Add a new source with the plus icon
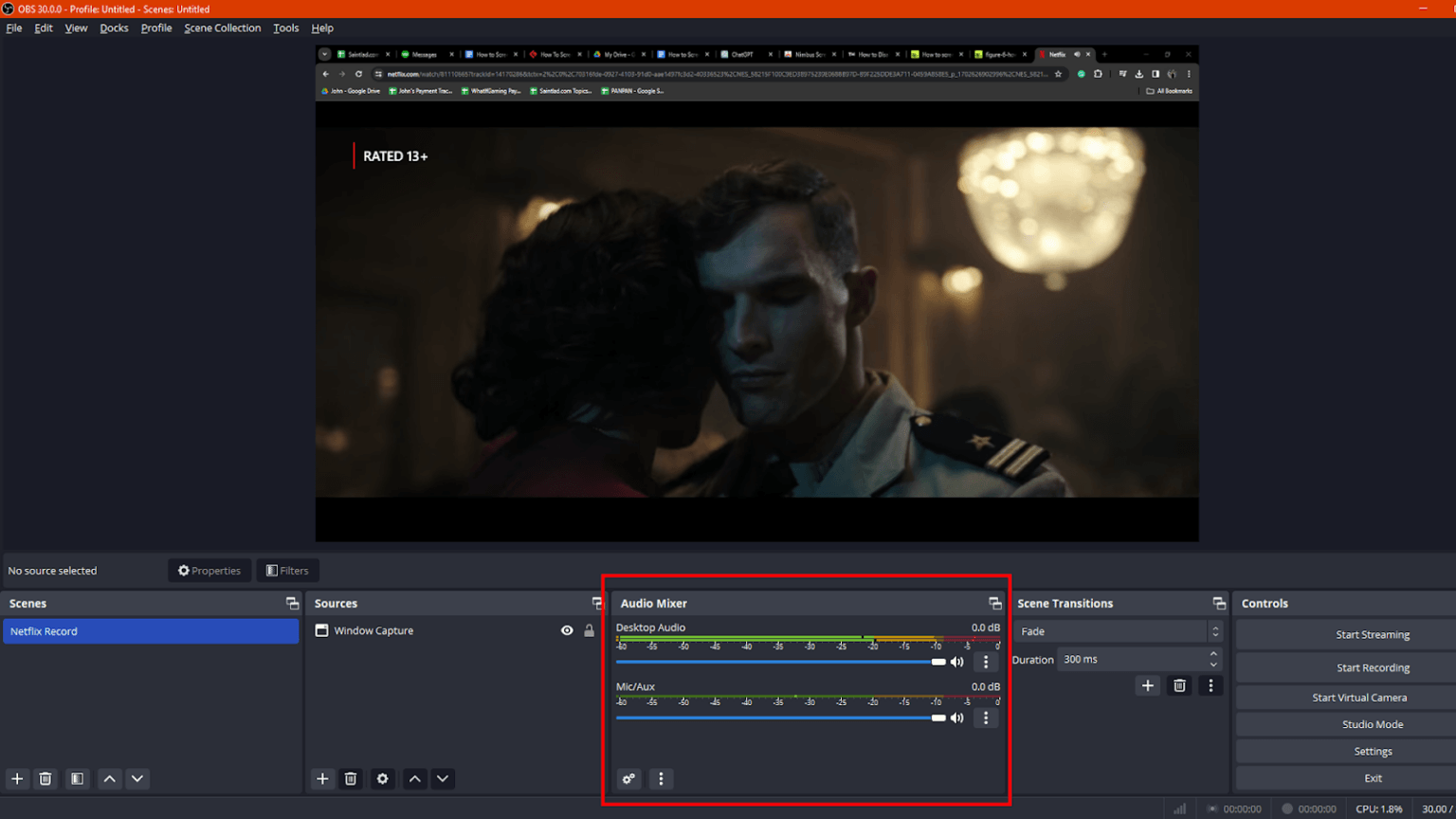 click(322, 778)
